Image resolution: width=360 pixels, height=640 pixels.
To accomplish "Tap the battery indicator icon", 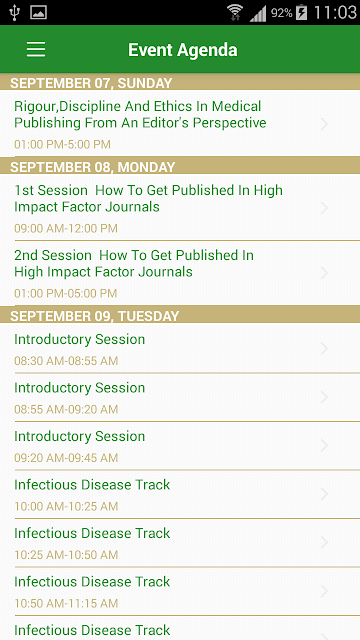I will tap(301, 13).
